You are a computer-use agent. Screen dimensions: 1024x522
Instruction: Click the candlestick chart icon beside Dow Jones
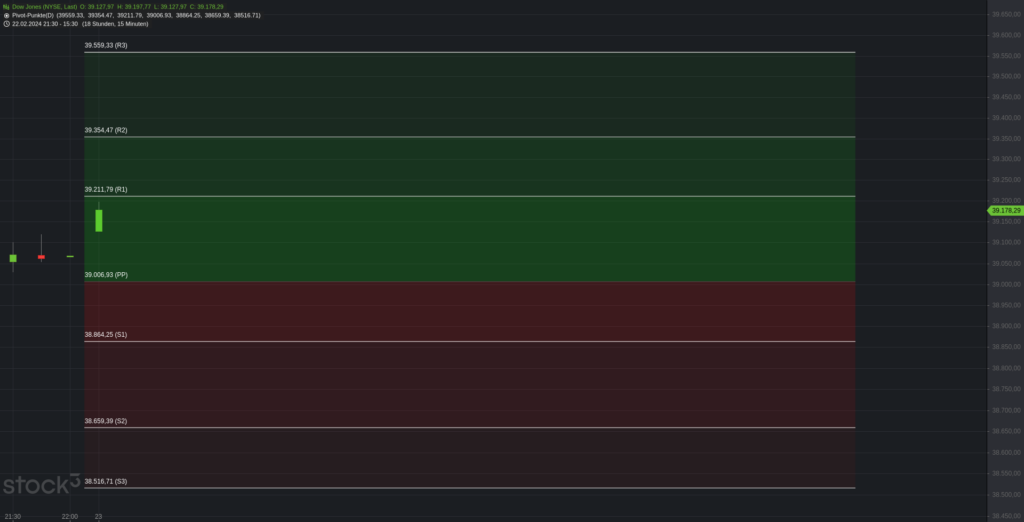pyautogui.click(x=6, y=7)
